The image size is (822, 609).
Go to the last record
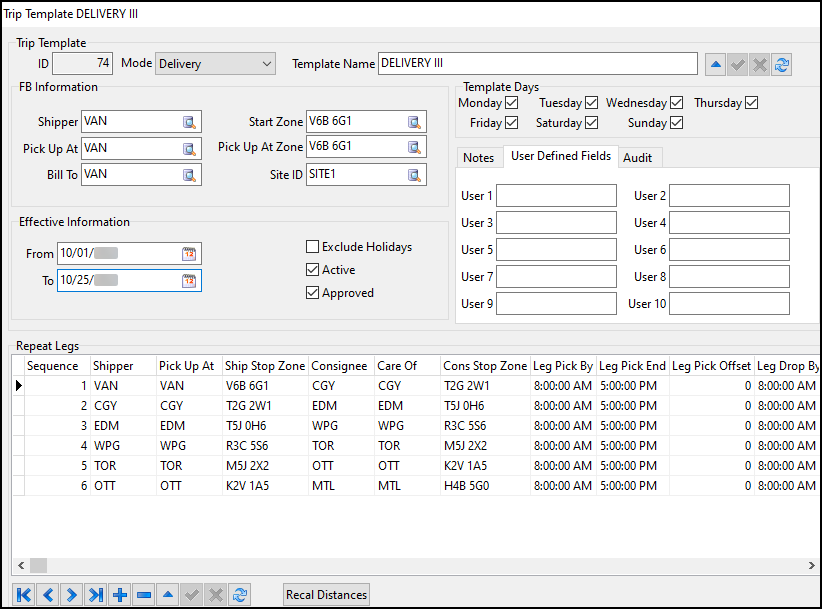coord(95,594)
